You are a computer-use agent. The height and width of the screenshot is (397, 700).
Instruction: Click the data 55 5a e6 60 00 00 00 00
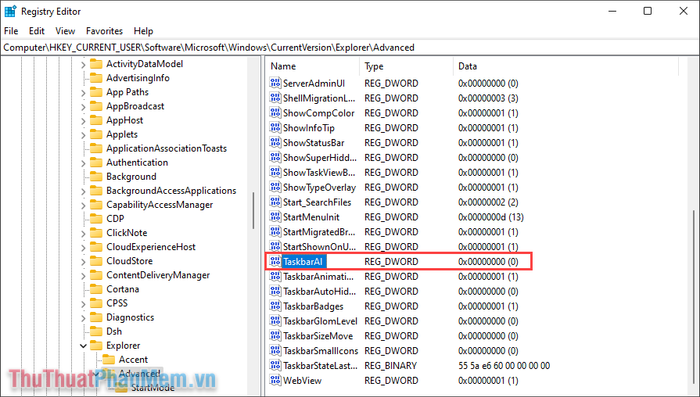click(x=504, y=365)
